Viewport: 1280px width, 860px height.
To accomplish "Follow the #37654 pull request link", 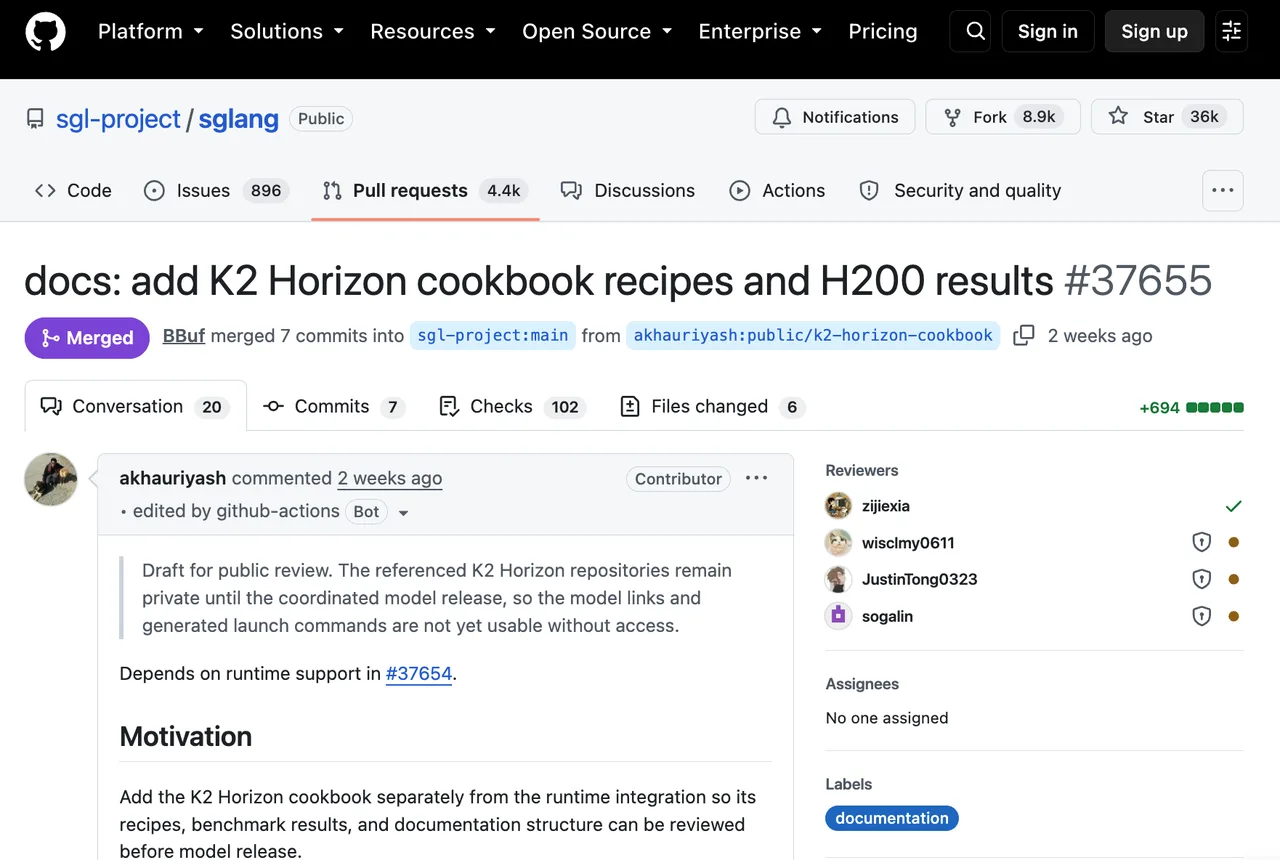I will 419,673.
